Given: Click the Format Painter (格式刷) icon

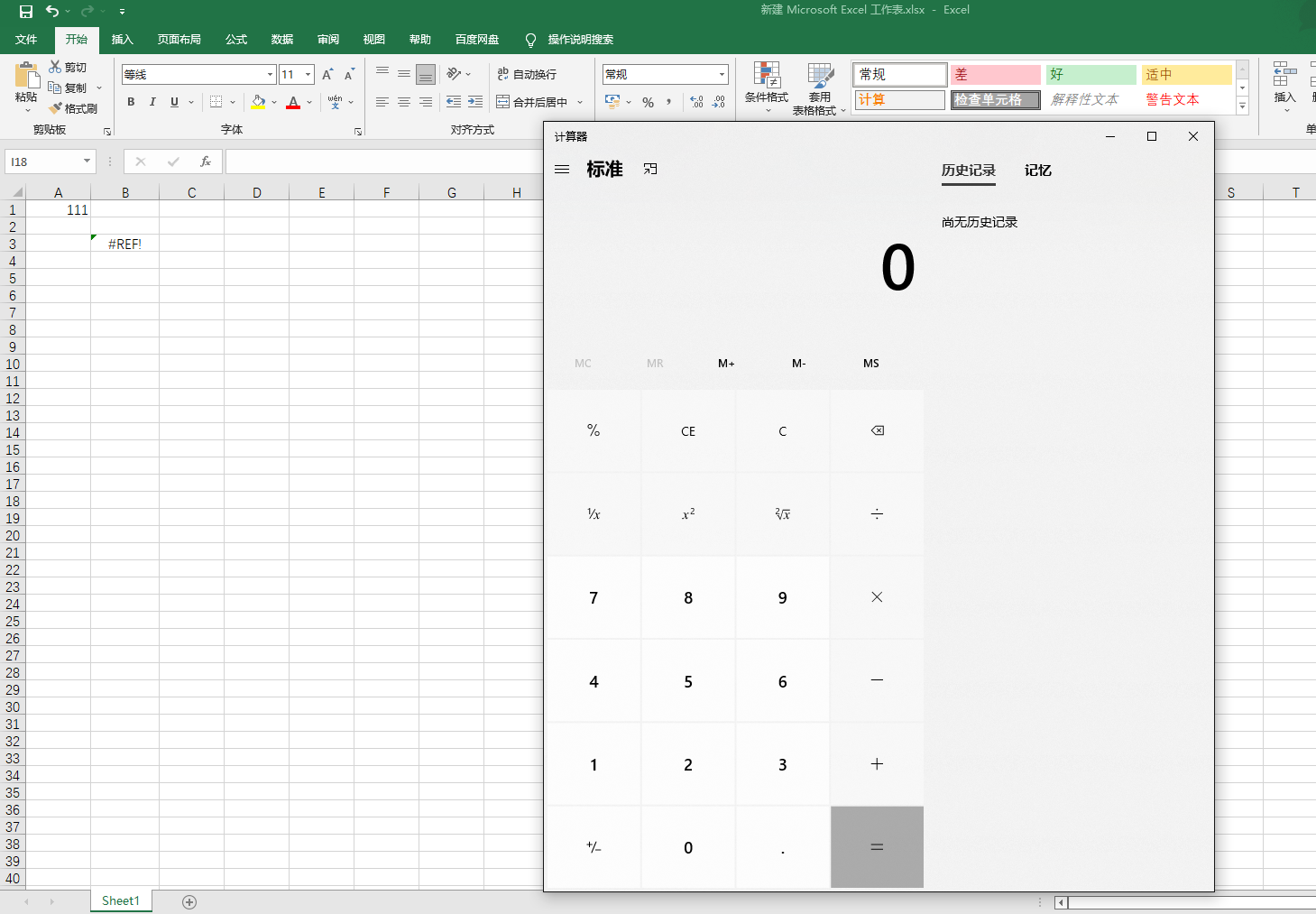Looking at the screenshot, I should click(x=56, y=108).
